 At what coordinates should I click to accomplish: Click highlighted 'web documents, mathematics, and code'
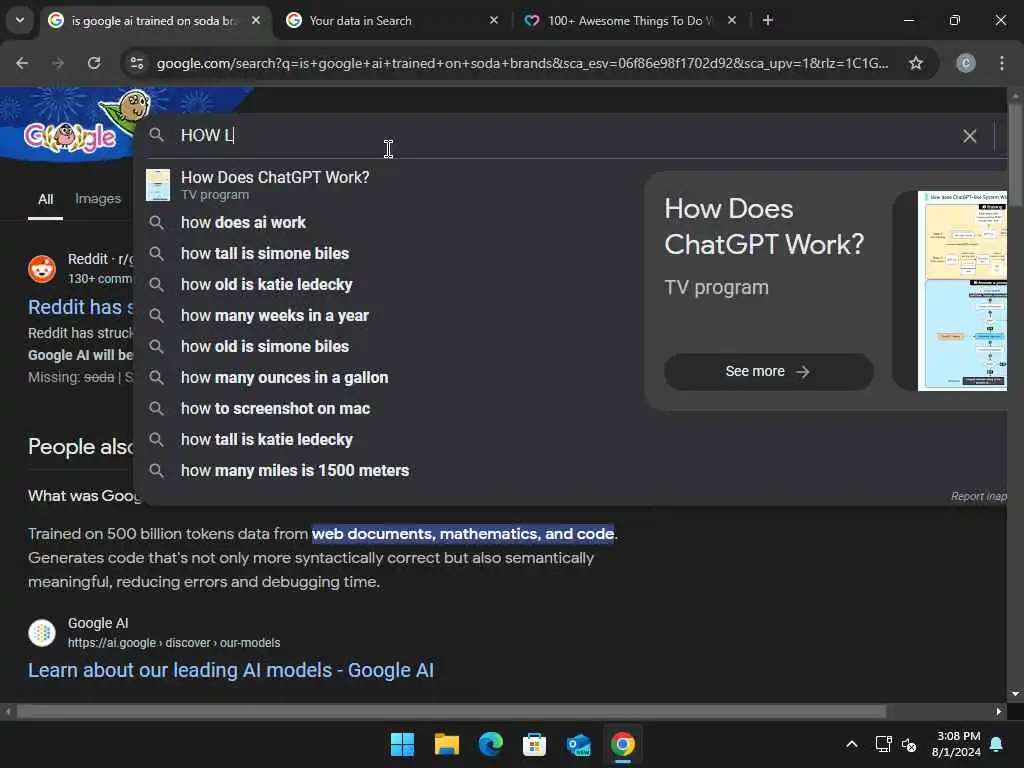pos(462,534)
